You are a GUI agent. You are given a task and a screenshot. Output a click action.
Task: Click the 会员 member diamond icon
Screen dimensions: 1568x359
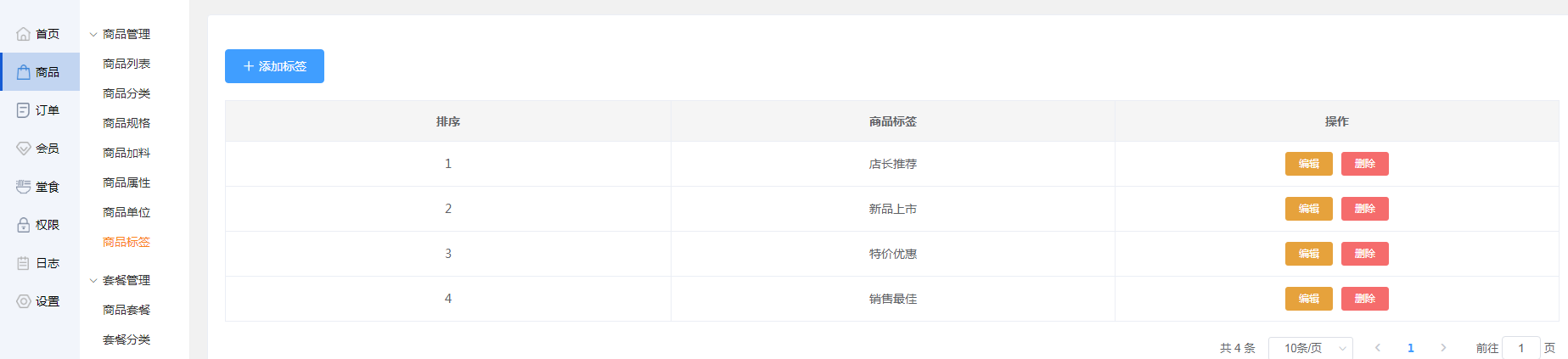24,149
